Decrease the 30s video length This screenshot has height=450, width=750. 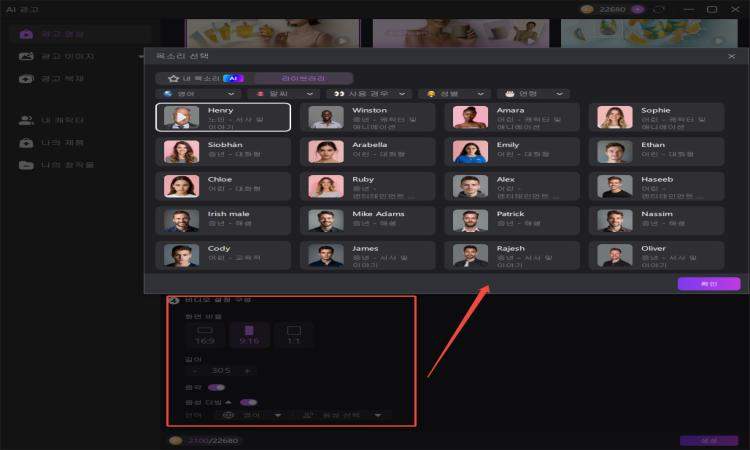(x=195, y=371)
